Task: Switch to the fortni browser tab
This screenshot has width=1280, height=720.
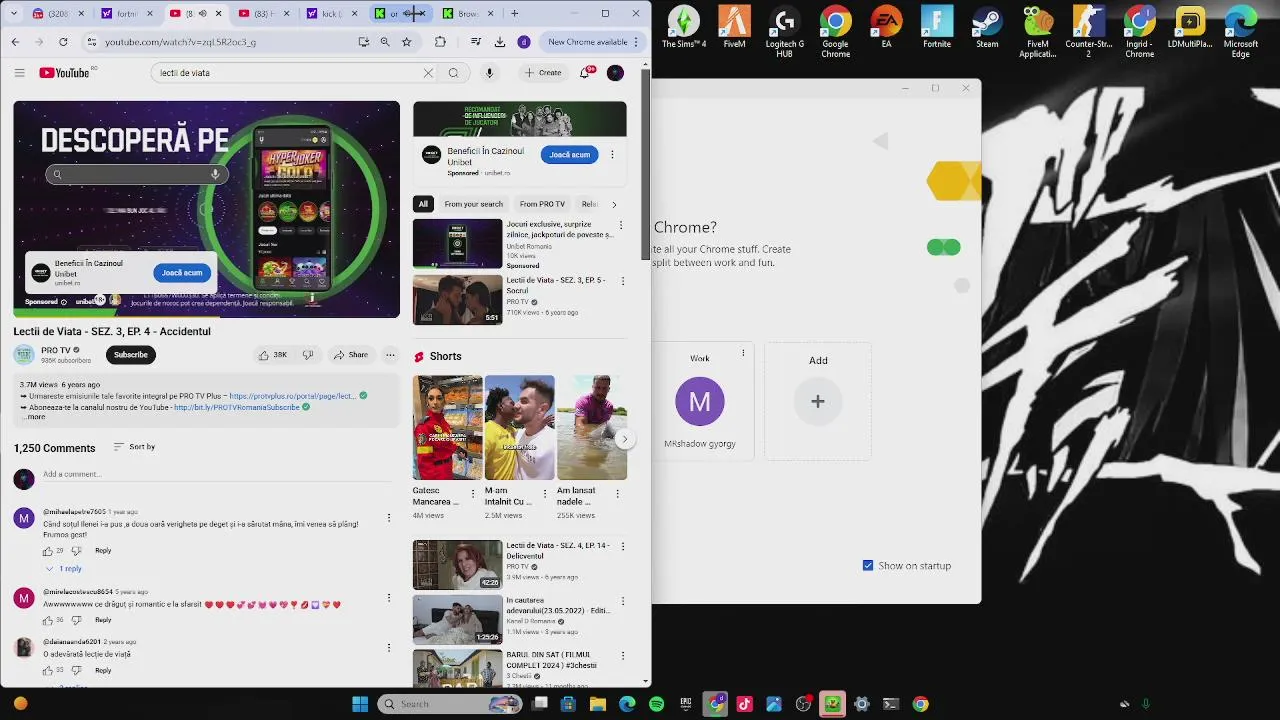Action: coord(129,13)
